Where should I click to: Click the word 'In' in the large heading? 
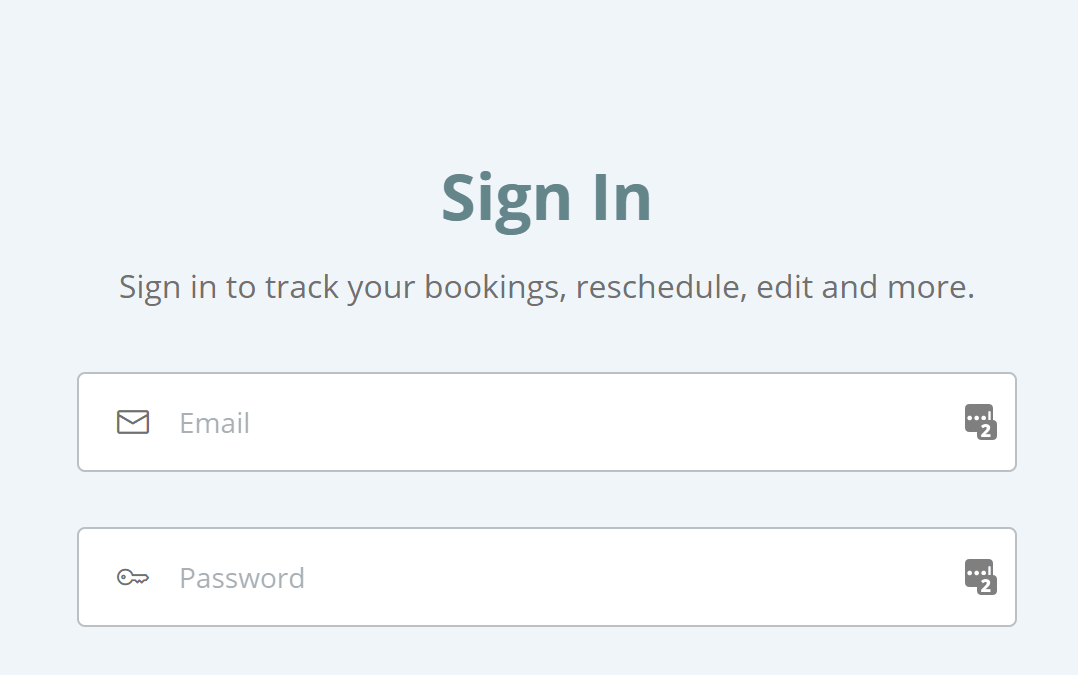point(622,198)
